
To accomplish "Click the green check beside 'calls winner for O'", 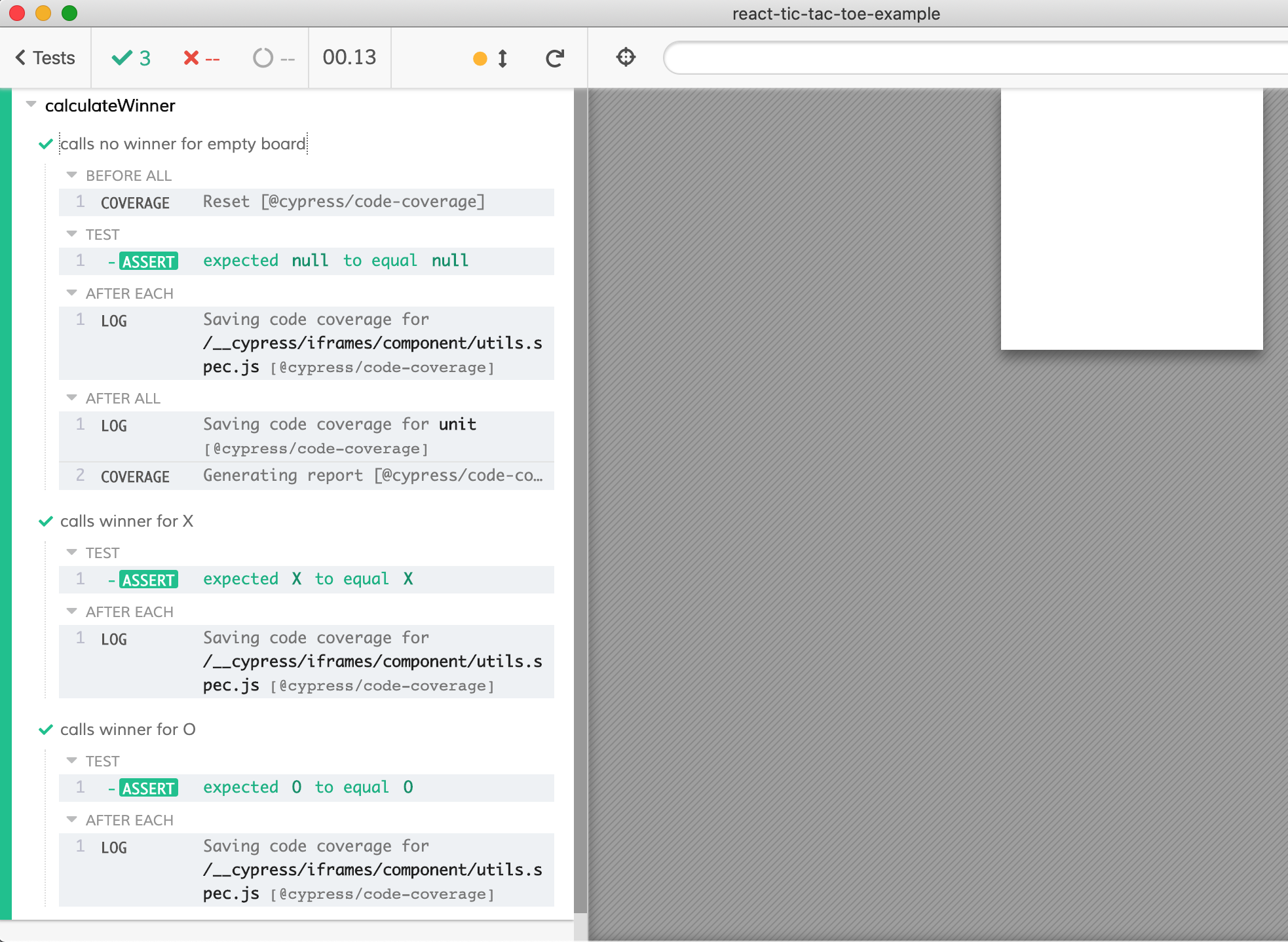I will point(46,730).
